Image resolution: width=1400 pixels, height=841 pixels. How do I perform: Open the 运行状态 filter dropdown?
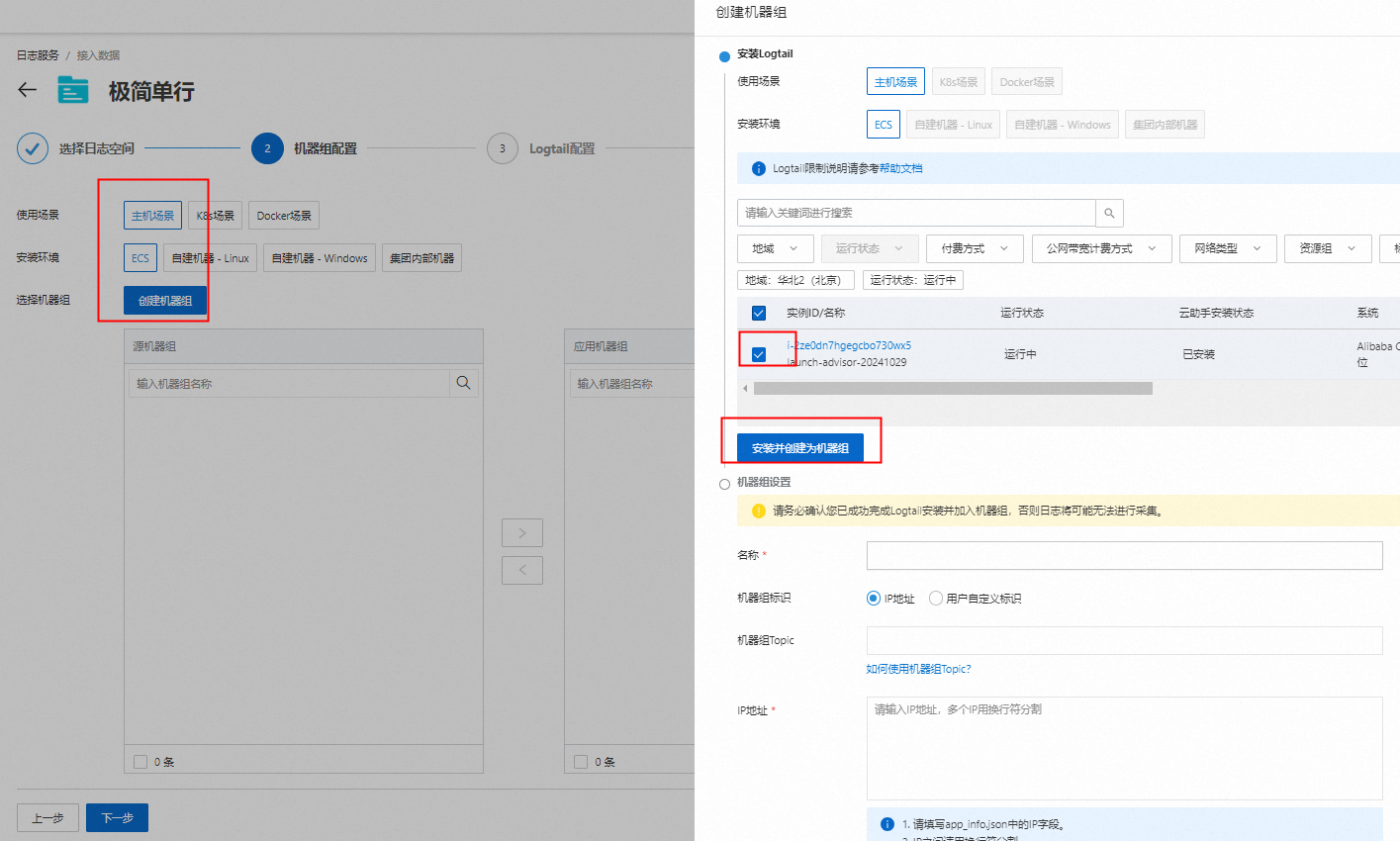pos(870,248)
